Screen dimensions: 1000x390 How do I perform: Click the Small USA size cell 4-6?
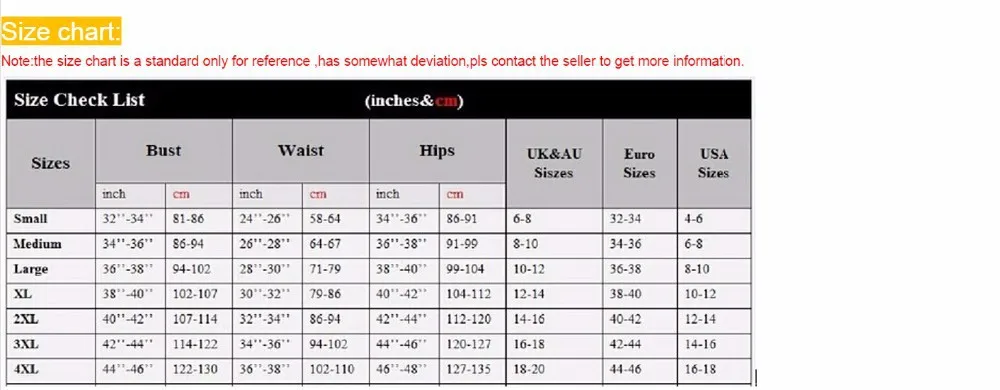[693, 219]
